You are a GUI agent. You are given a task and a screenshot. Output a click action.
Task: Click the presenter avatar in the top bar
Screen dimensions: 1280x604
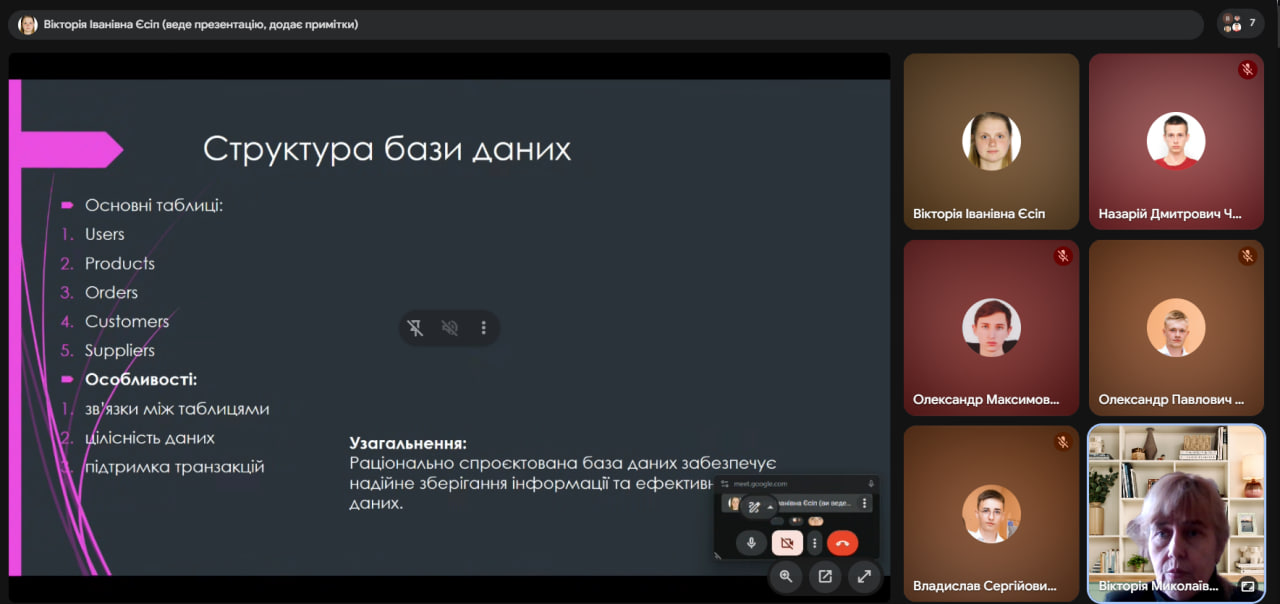(28, 24)
